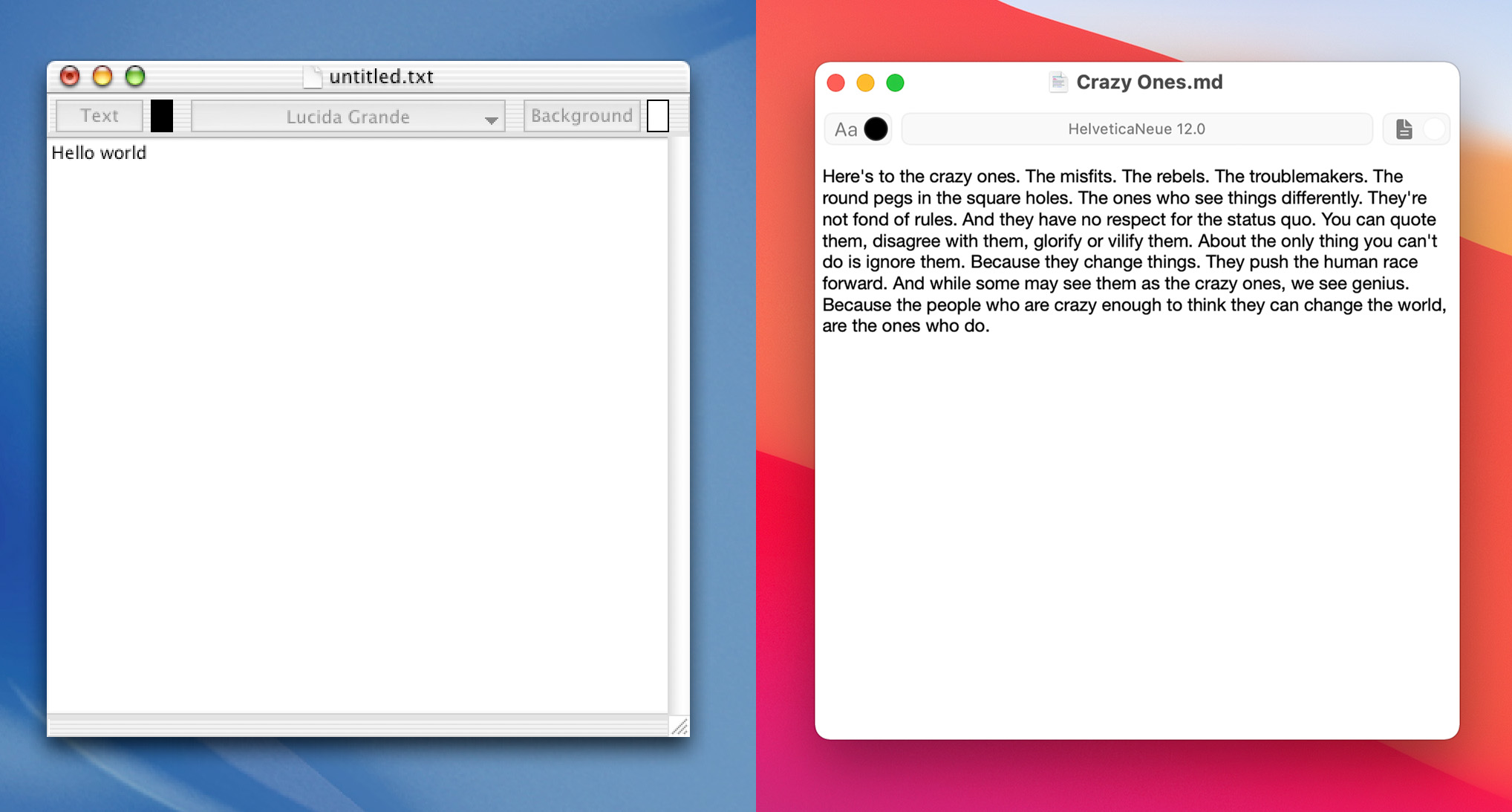Open the white circle background color in Crazy Ones.md
The height and width of the screenshot is (812, 1512).
pyautogui.click(x=1435, y=129)
